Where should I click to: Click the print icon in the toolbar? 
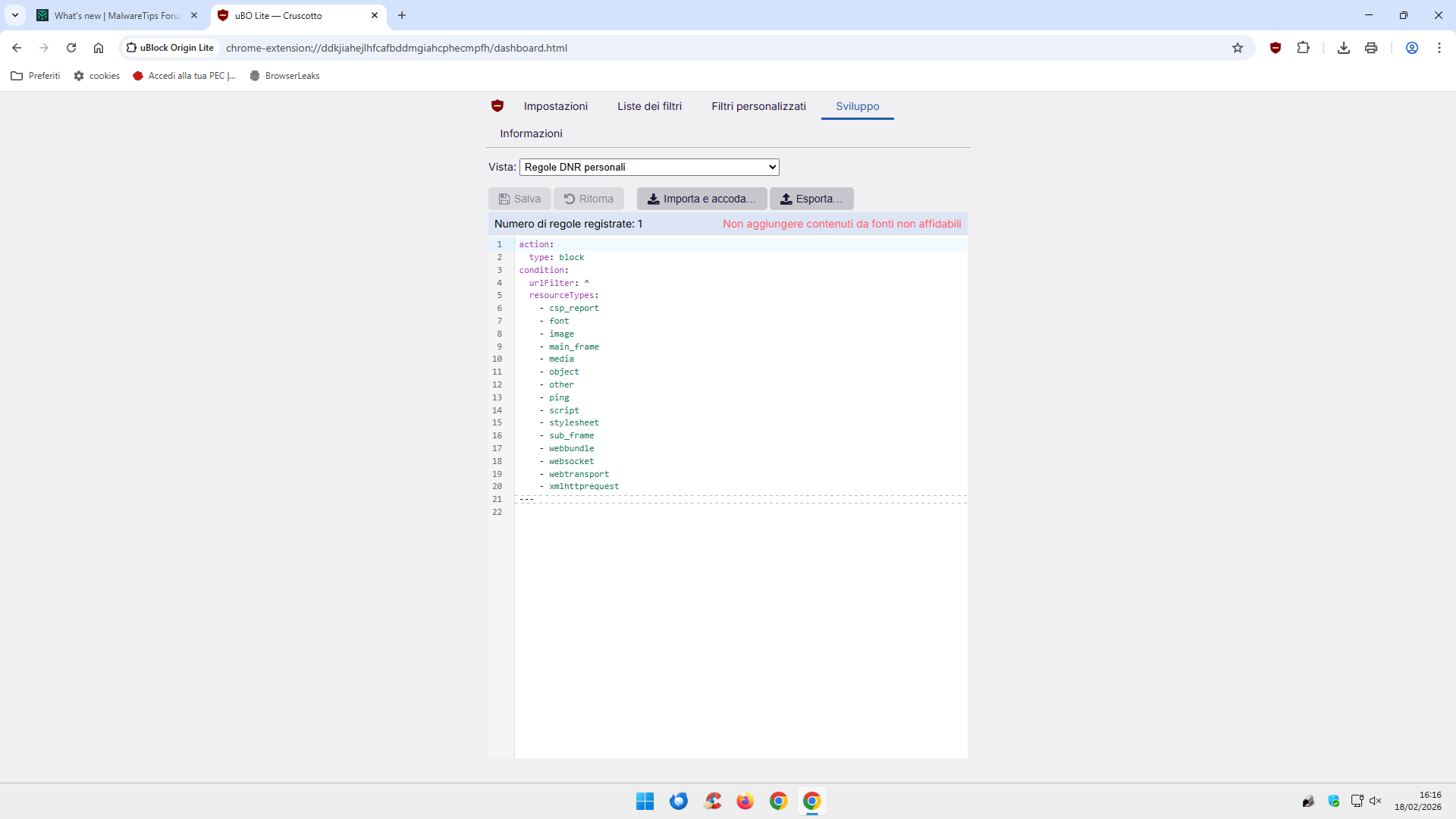pyautogui.click(x=1371, y=48)
